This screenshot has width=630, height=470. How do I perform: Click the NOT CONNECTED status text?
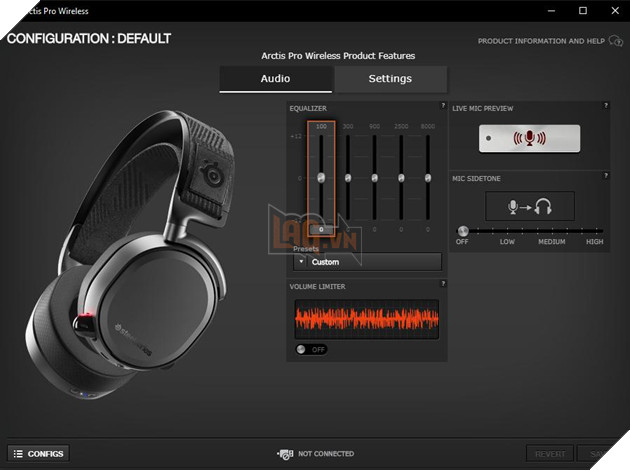pyautogui.click(x=326, y=454)
